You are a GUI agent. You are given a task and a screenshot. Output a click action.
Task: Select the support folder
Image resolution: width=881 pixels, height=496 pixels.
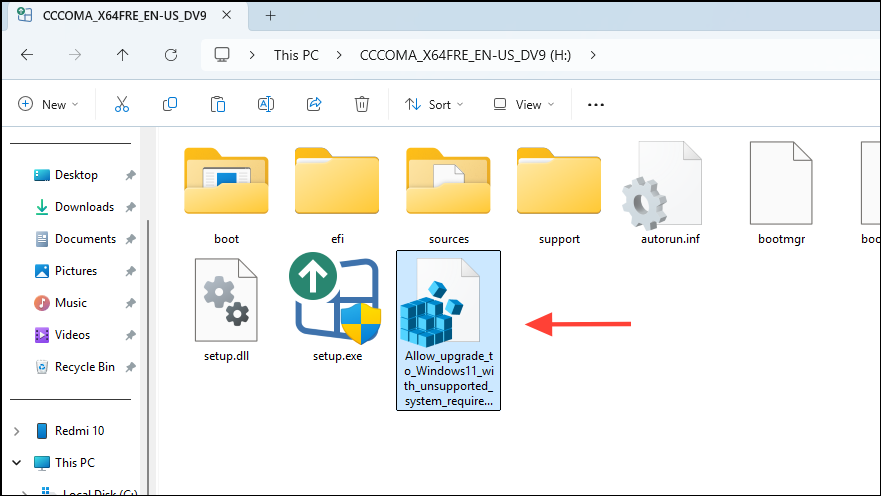point(559,195)
